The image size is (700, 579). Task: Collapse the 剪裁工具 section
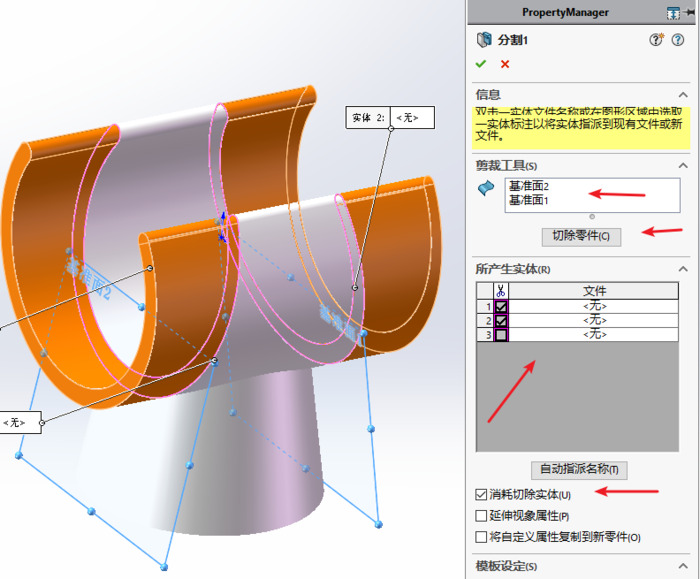pyautogui.click(x=684, y=164)
